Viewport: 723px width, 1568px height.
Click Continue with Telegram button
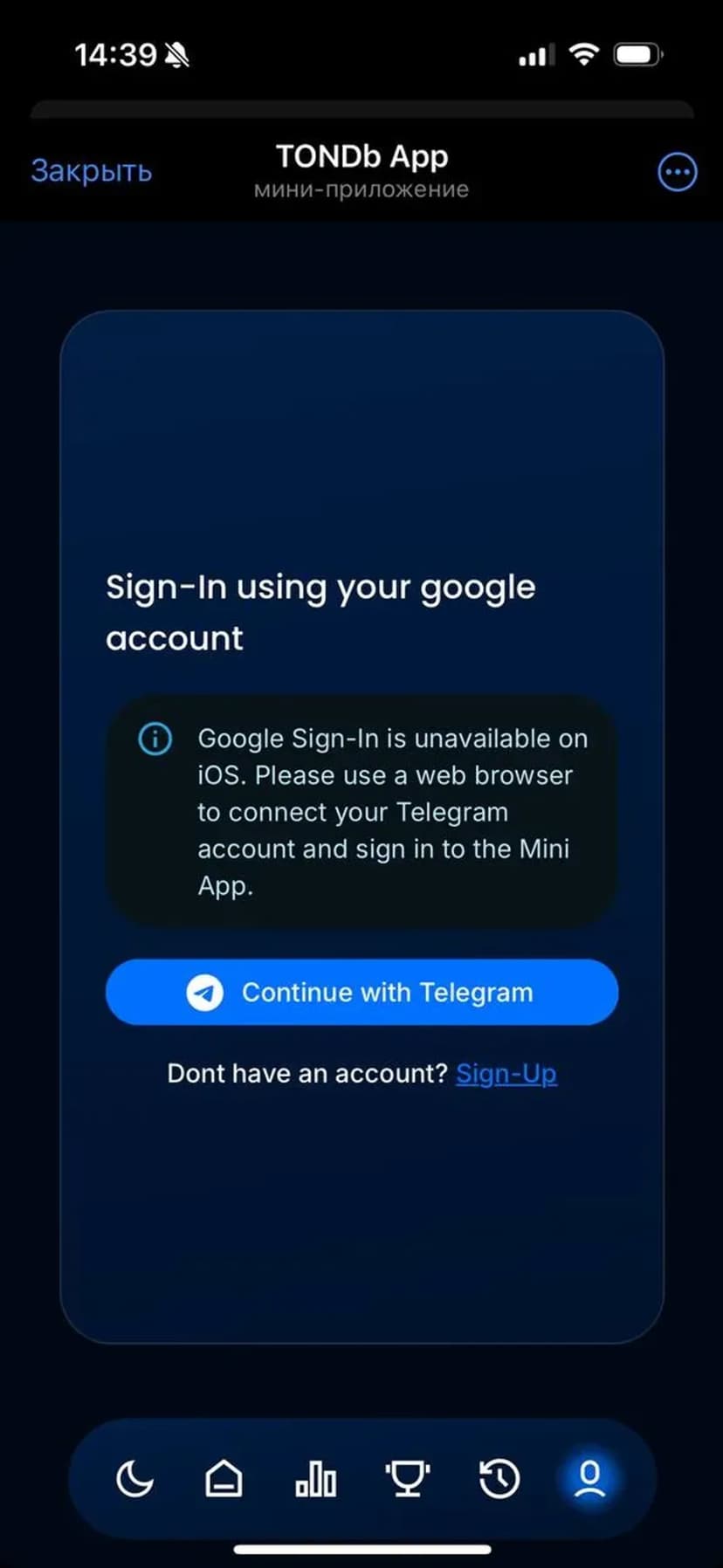click(361, 993)
